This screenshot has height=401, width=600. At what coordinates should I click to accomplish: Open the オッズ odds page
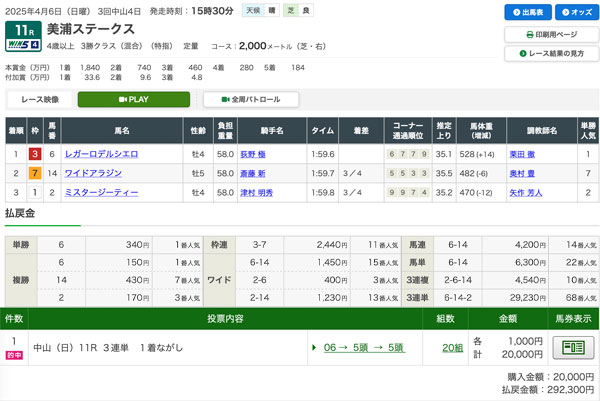tap(571, 13)
